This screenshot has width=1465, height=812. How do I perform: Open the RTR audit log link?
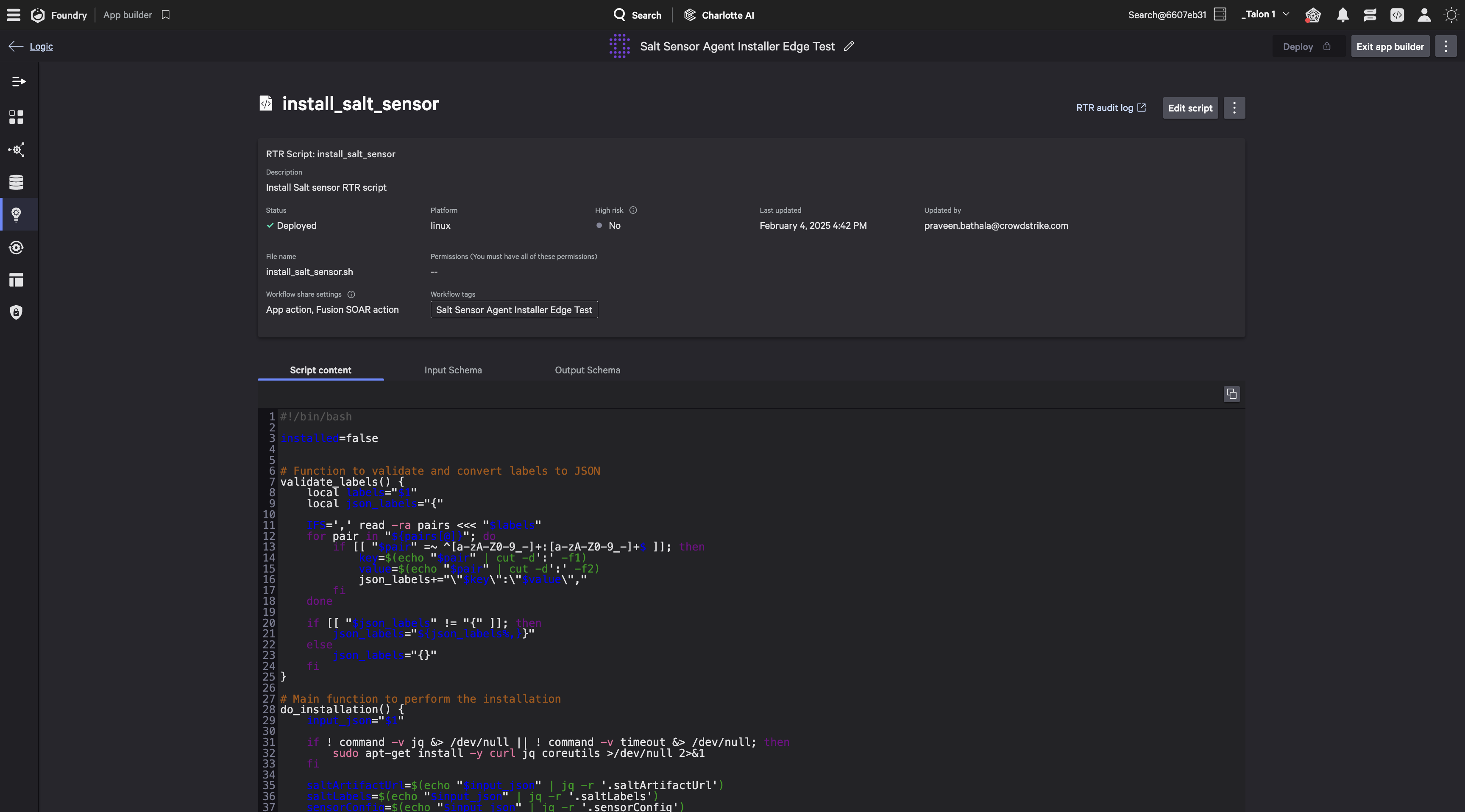click(x=1111, y=108)
